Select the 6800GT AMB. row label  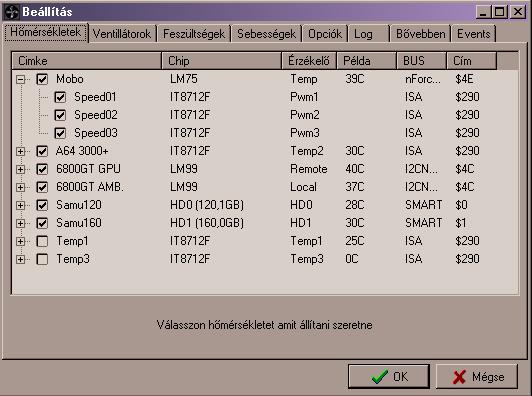pyautogui.click(x=90, y=187)
